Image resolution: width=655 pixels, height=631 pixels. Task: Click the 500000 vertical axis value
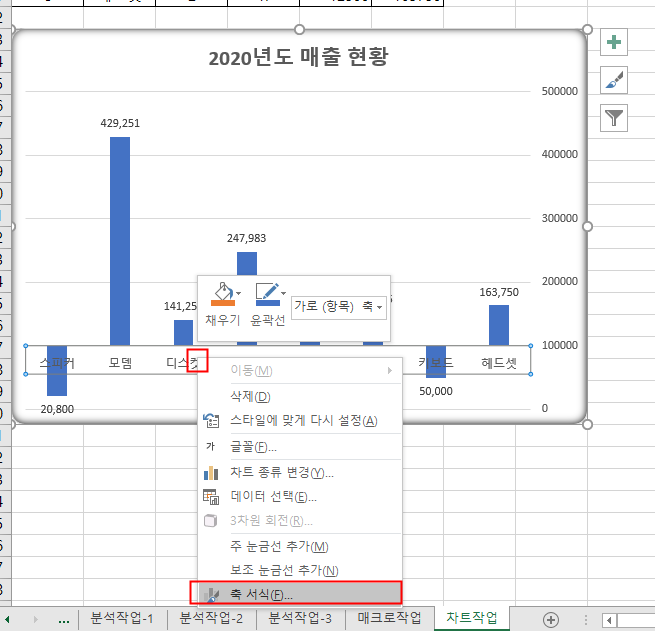[560, 91]
